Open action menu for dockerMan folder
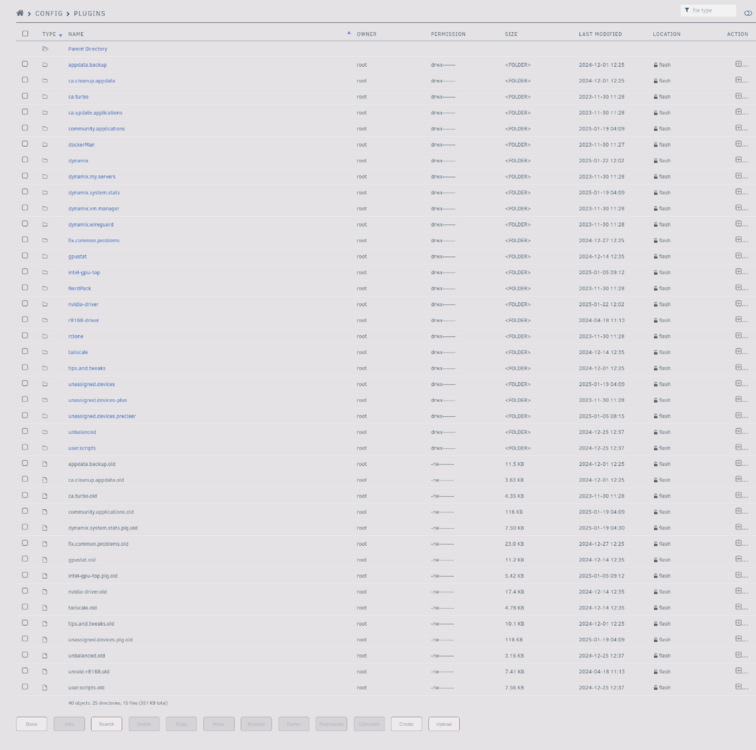This screenshot has width=756, height=750. tap(741, 144)
